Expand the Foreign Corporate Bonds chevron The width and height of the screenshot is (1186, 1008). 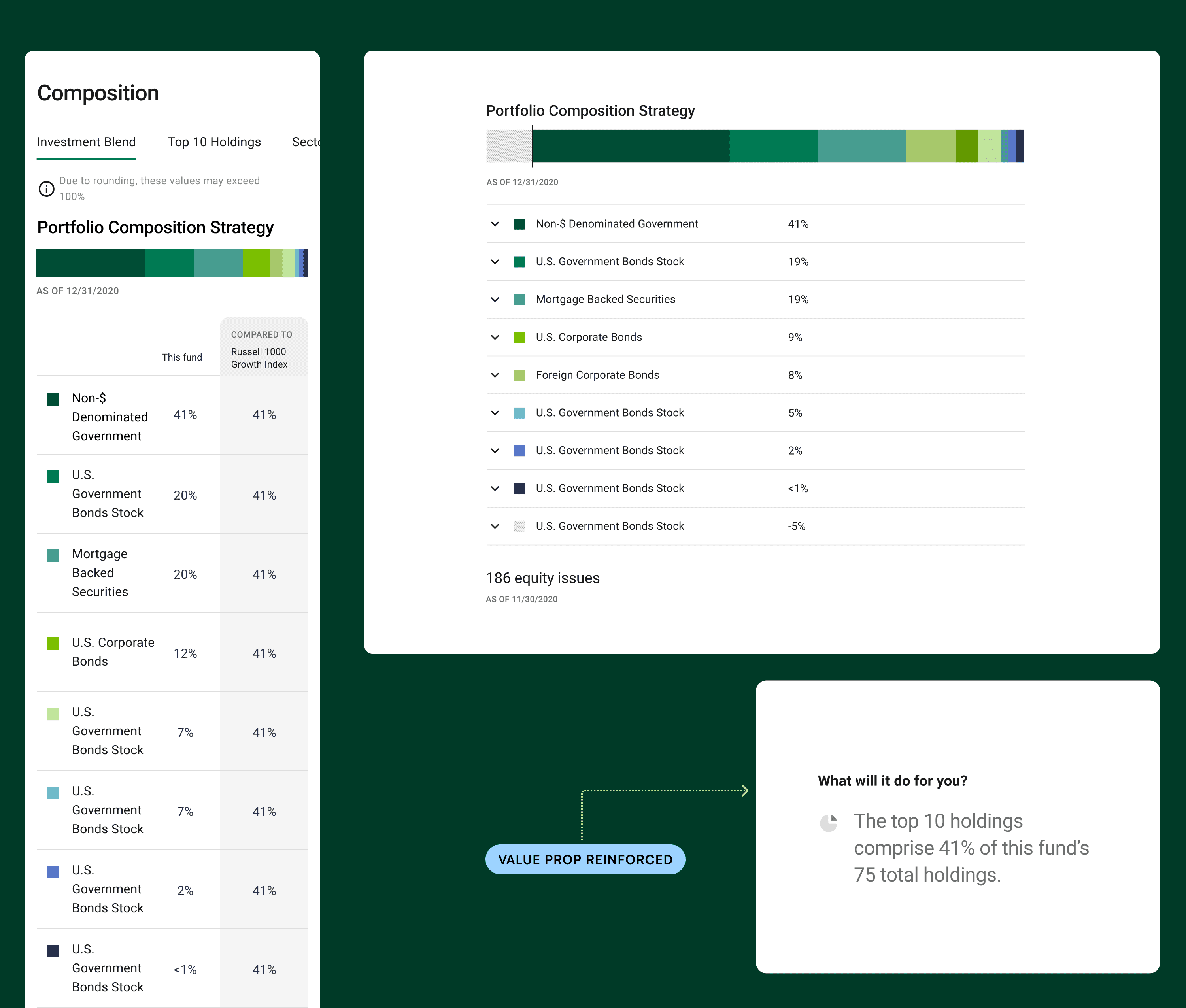(495, 375)
